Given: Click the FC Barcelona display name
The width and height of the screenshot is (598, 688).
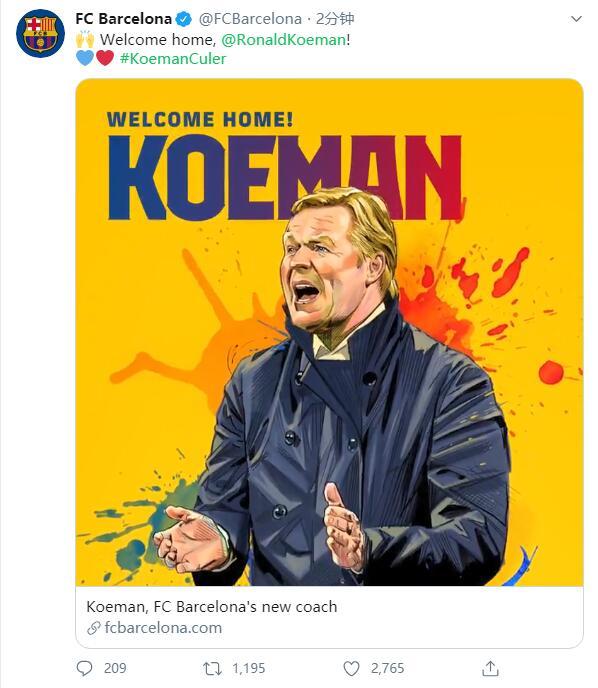Looking at the screenshot, I should pyautogui.click(x=124, y=19).
